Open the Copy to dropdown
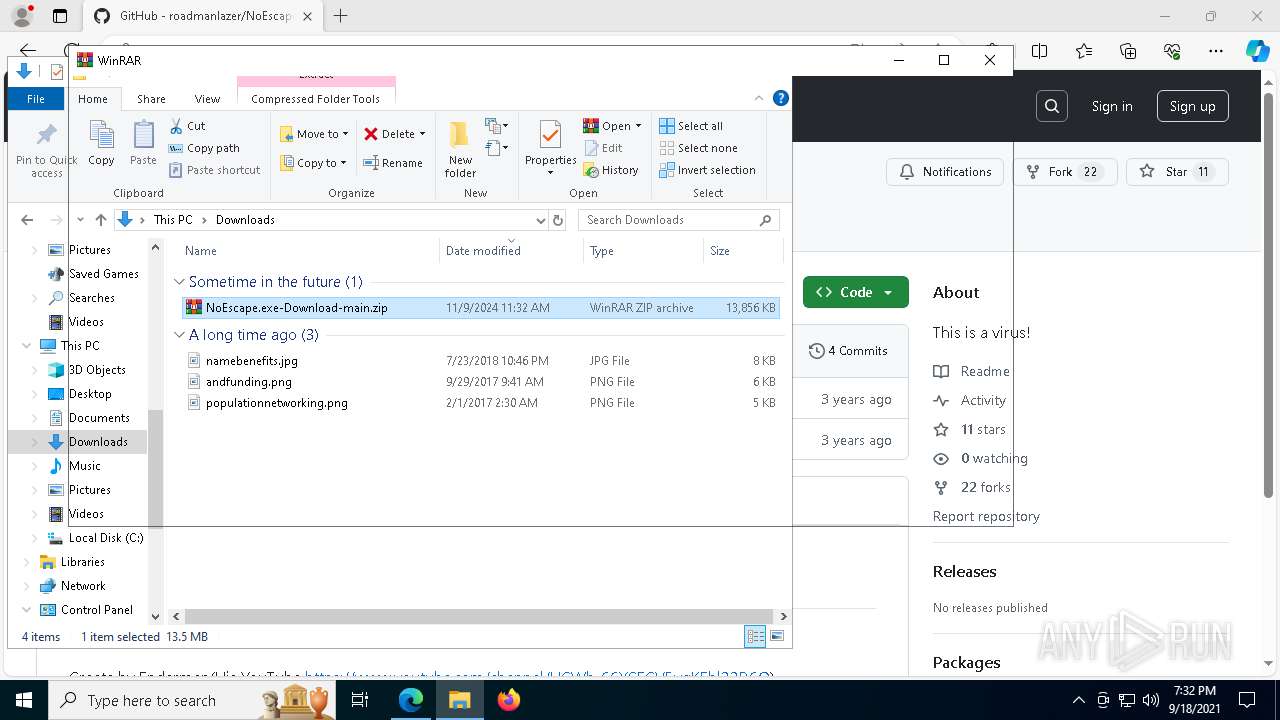The image size is (1280, 720). coord(313,163)
